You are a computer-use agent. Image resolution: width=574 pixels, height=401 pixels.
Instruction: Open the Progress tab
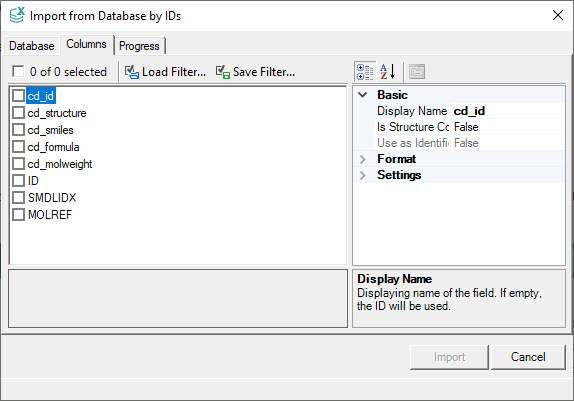pyautogui.click(x=139, y=46)
